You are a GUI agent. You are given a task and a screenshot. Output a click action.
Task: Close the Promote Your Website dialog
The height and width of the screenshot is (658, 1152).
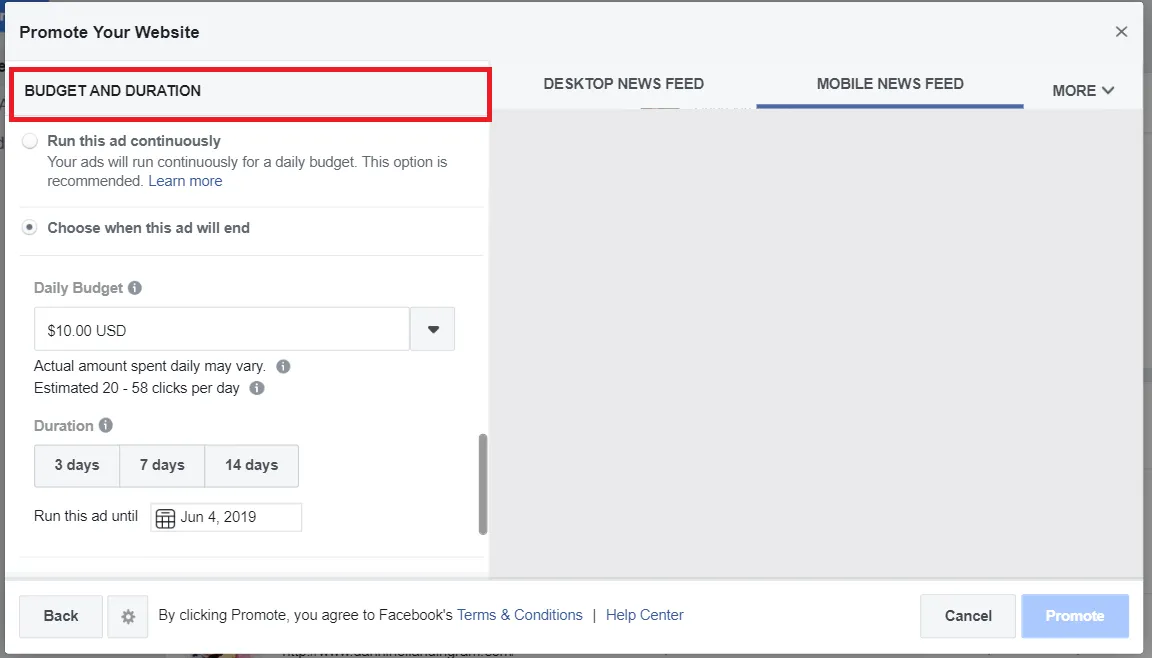coord(1122,32)
